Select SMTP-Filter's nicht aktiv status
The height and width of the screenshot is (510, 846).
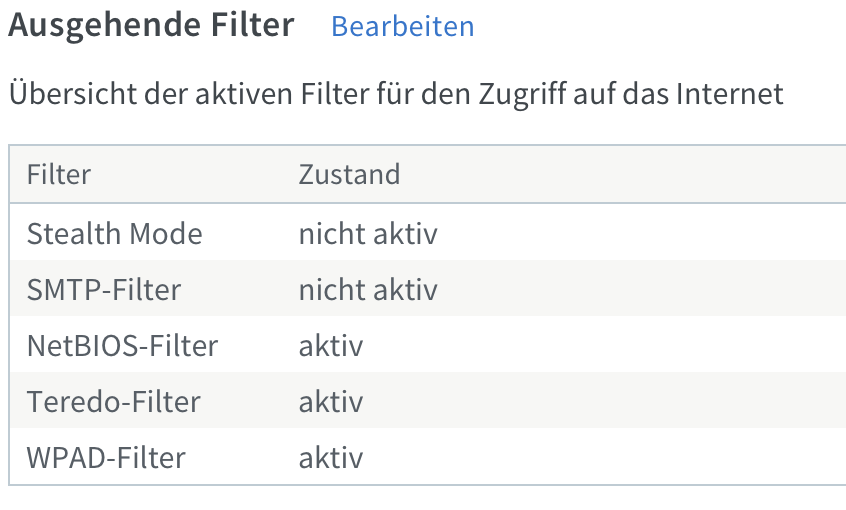368,290
